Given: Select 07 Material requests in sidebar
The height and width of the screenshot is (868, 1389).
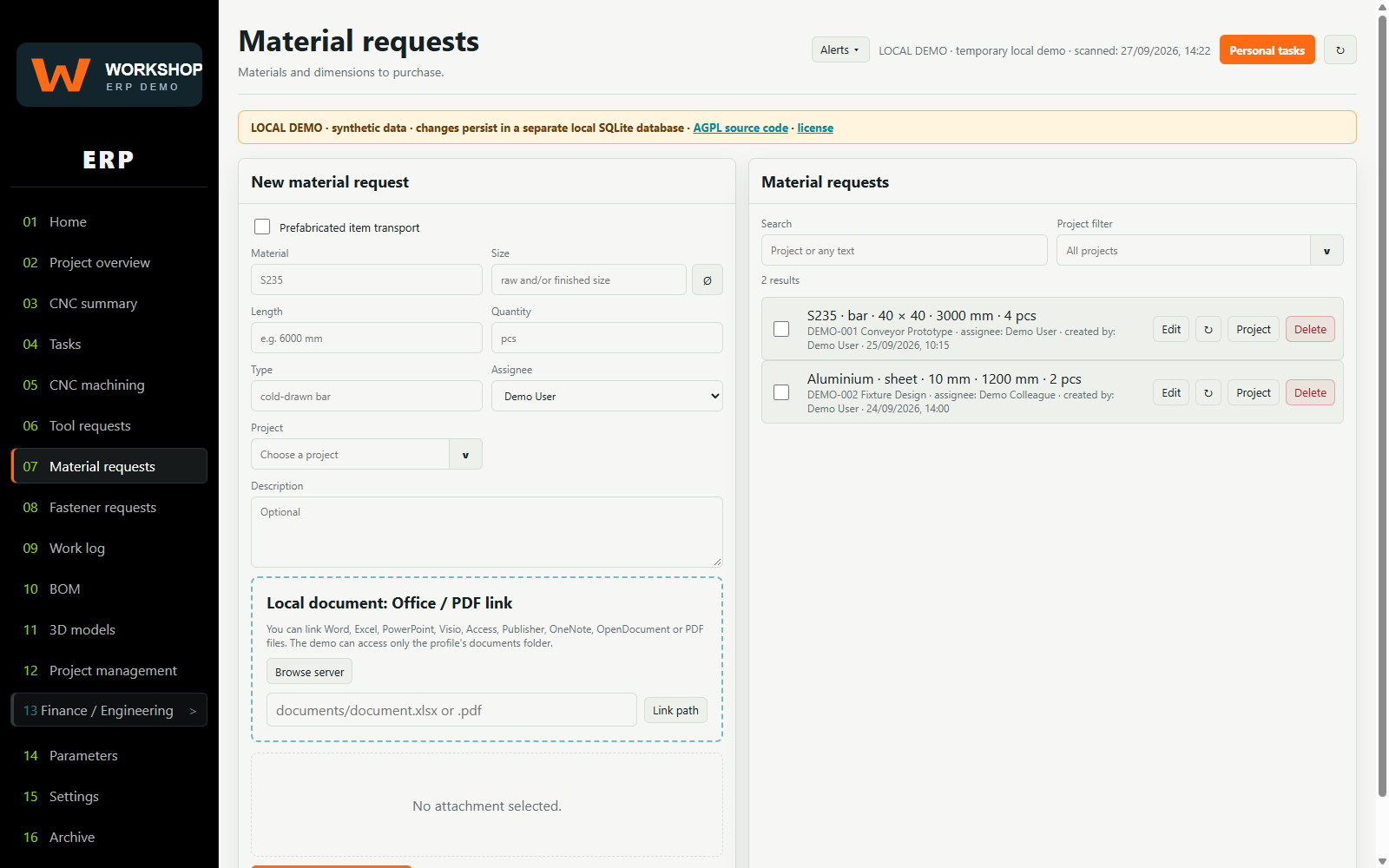Looking at the screenshot, I should click(109, 466).
